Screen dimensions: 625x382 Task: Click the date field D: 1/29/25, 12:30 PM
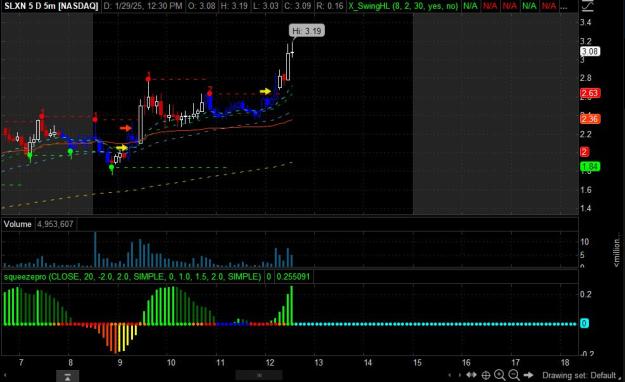(142, 6)
